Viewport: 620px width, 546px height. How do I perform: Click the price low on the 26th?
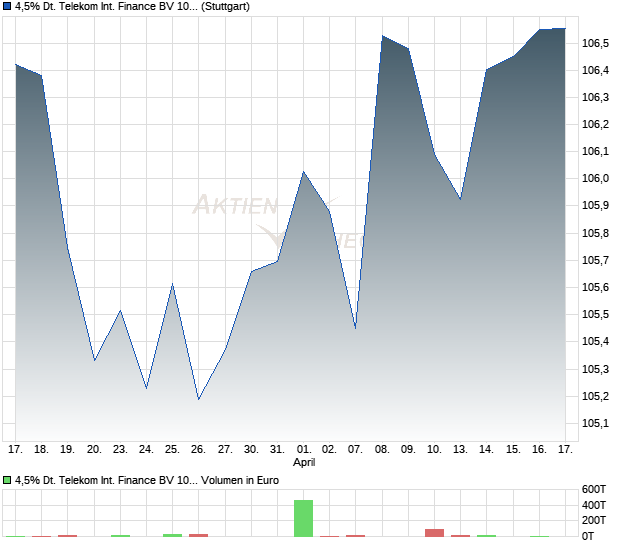[198, 399]
